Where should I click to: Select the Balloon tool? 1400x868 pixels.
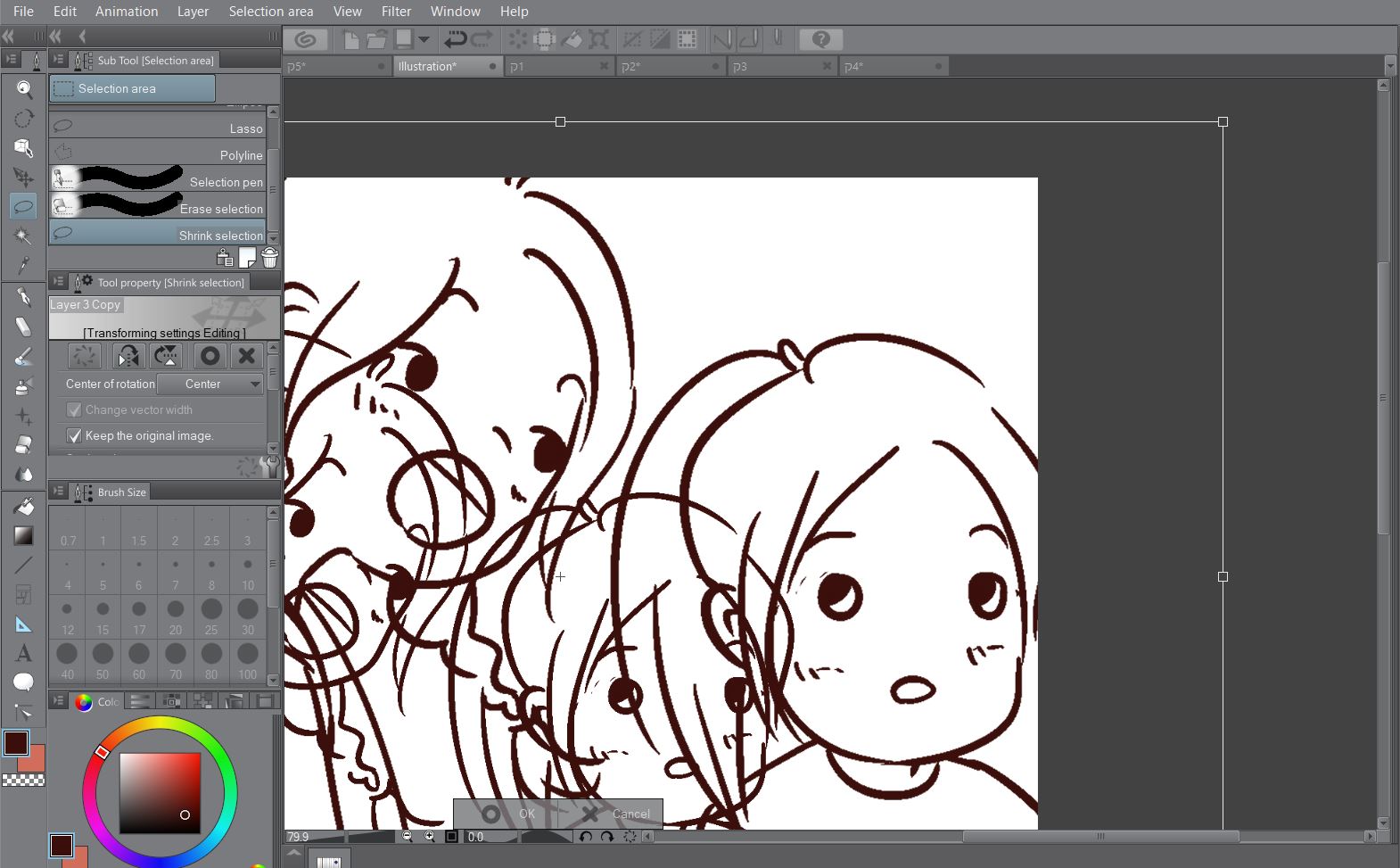click(24, 682)
